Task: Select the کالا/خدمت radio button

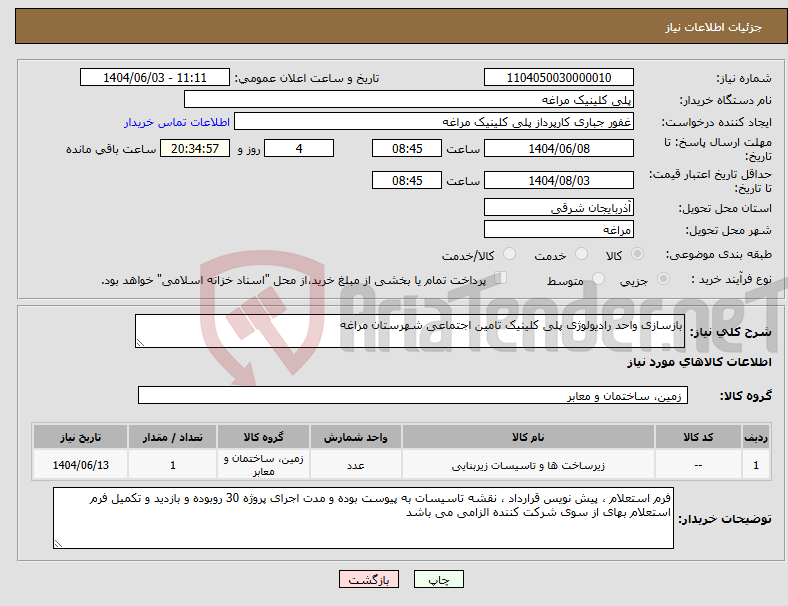Action: 510,254
